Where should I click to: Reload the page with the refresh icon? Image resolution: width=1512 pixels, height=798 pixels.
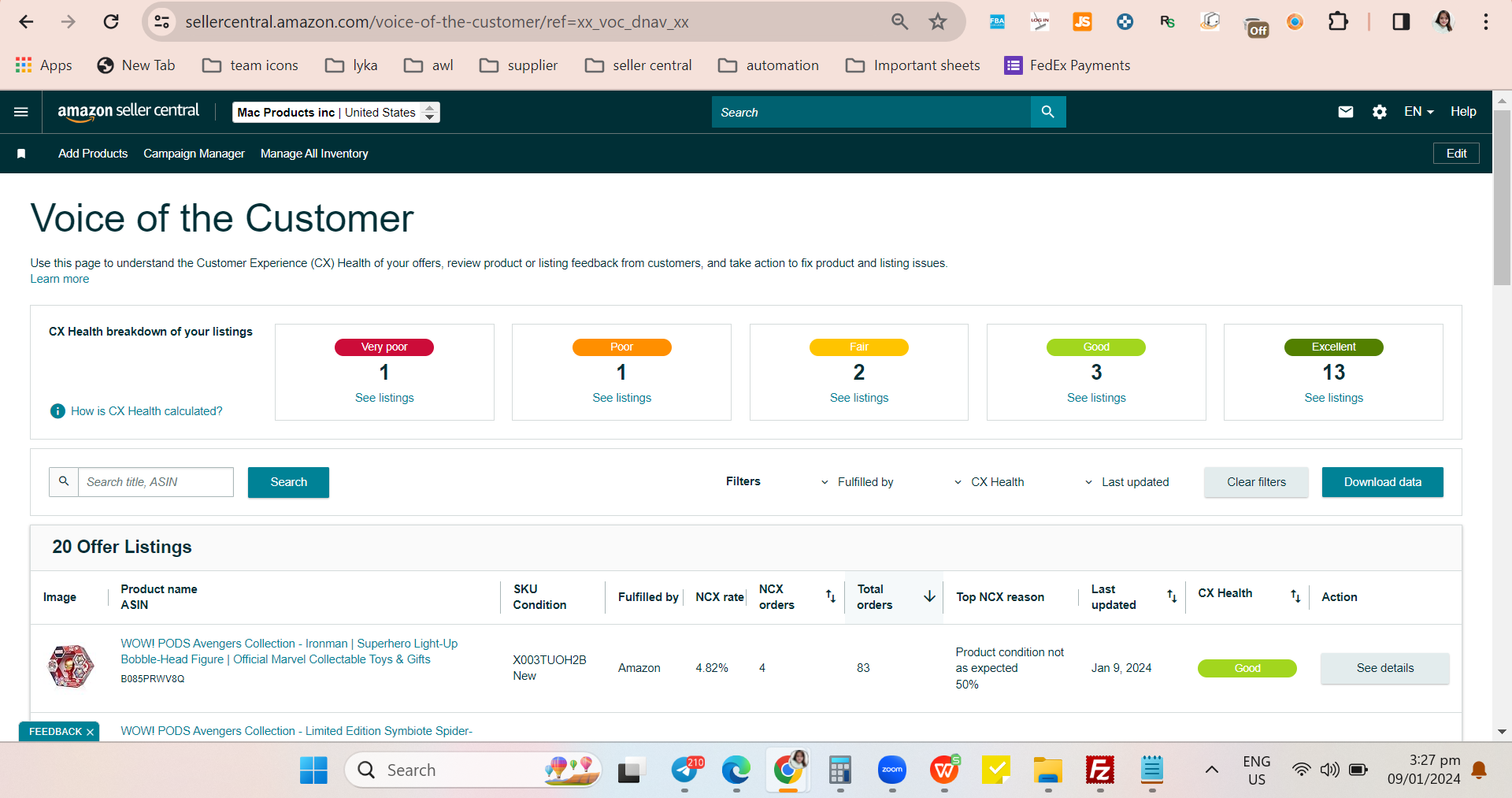point(111,22)
